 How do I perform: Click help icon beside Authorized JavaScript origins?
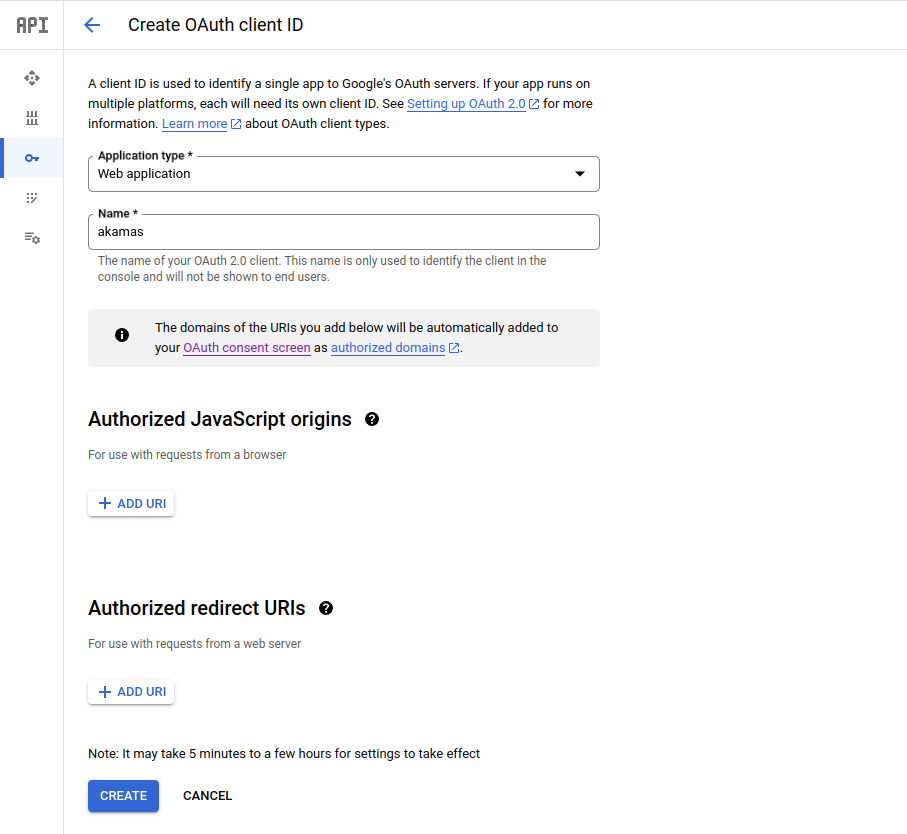pos(372,419)
